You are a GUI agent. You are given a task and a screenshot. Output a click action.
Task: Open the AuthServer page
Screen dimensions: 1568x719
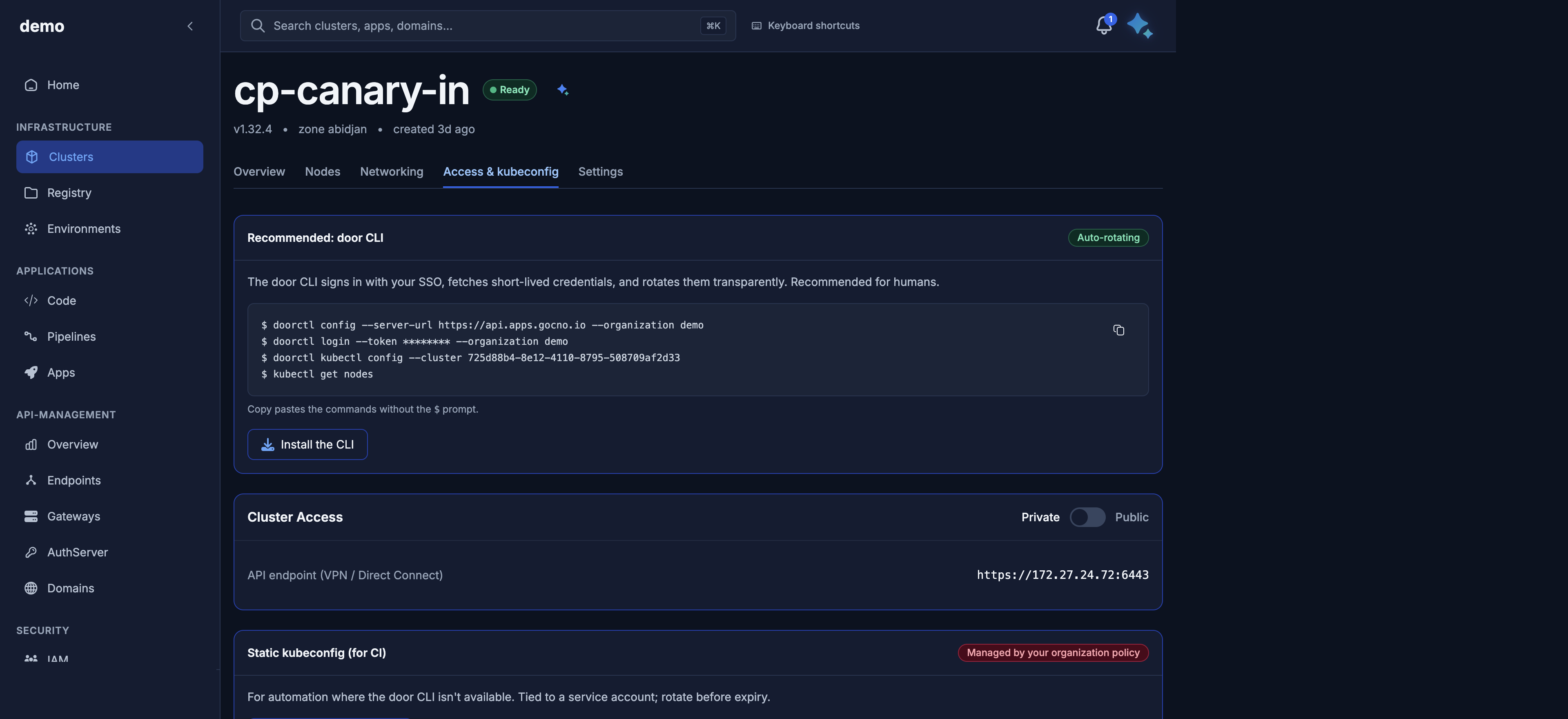[109, 552]
